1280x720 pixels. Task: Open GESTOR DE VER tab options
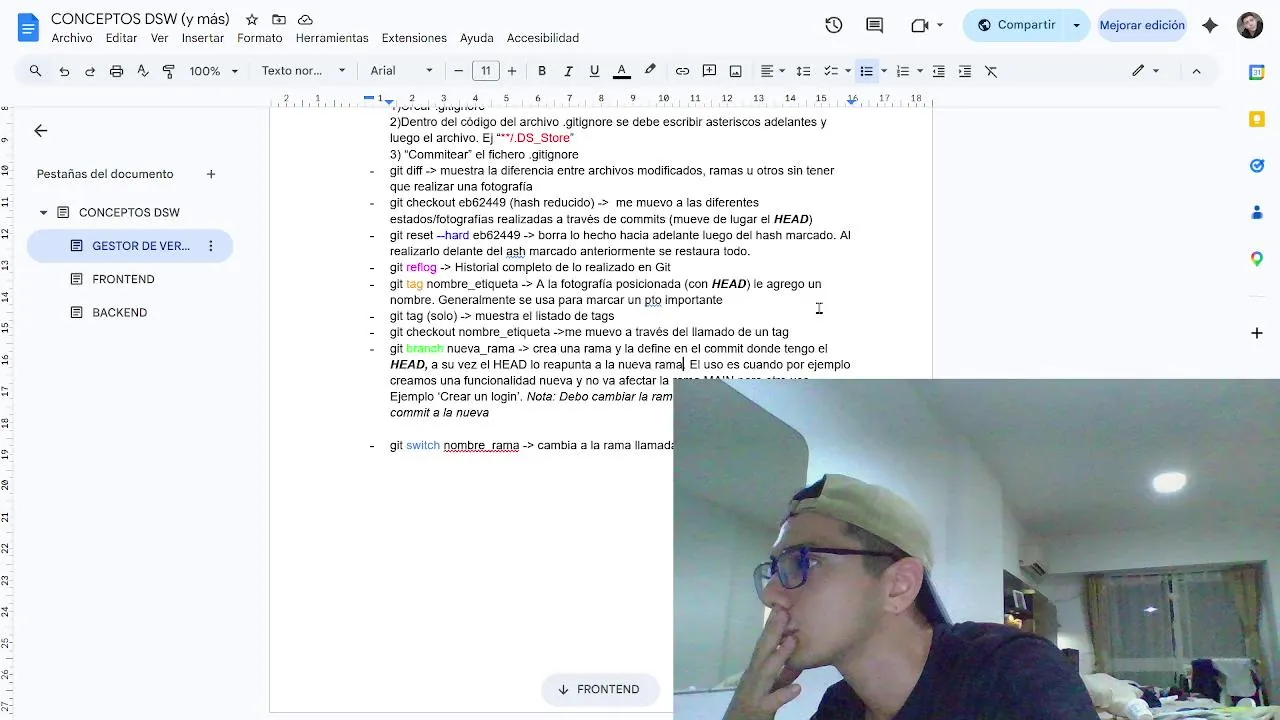(x=210, y=246)
